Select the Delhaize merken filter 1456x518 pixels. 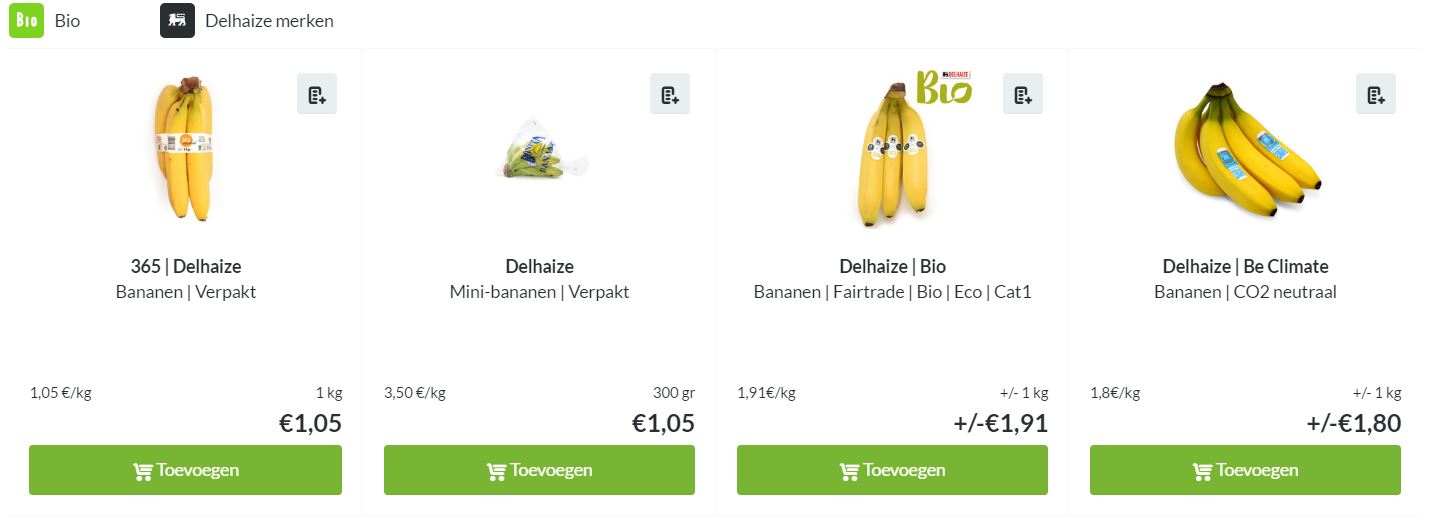pyautogui.click(x=269, y=21)
